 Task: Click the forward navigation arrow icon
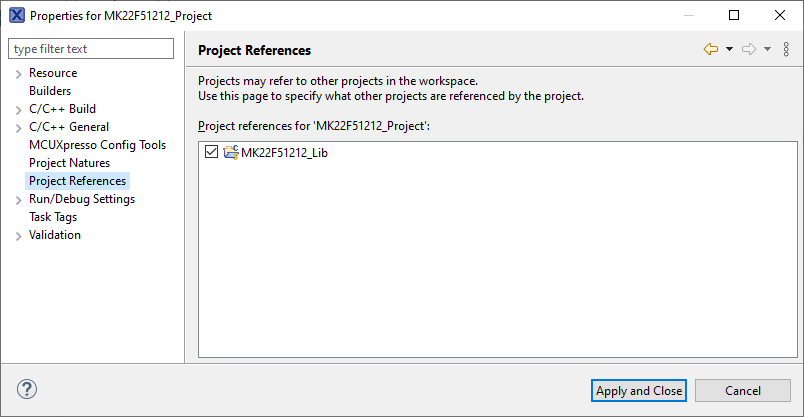tap(748, 49)
